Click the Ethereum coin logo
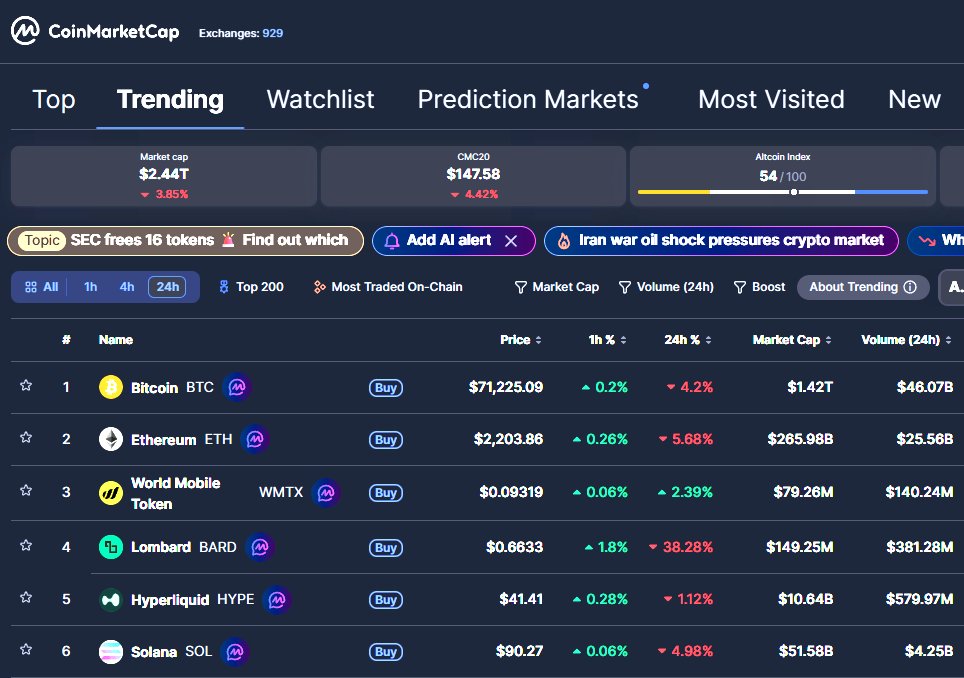The image size is (964, 678). coord(111,440)
